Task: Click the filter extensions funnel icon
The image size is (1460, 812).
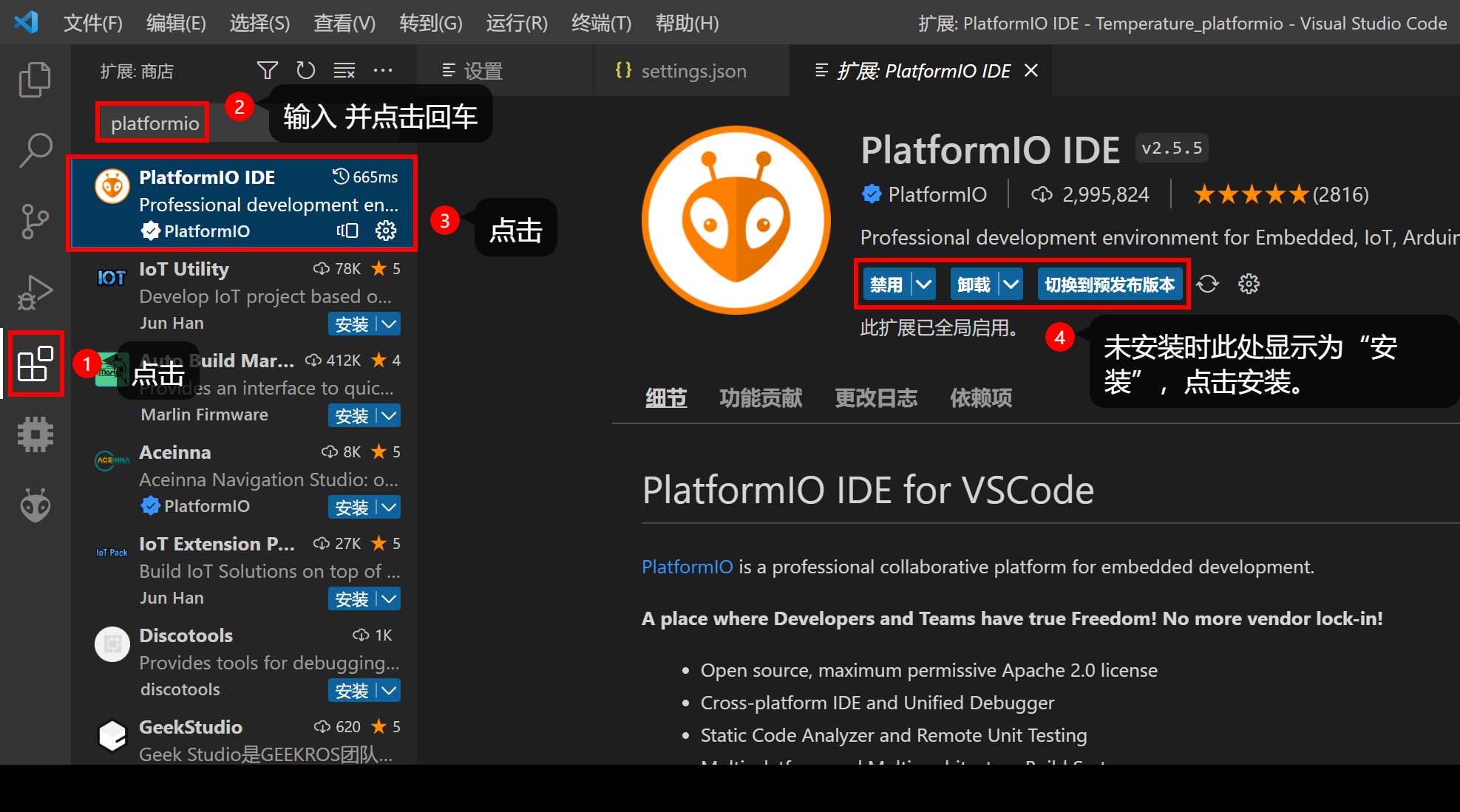Action: pos(268,71)
